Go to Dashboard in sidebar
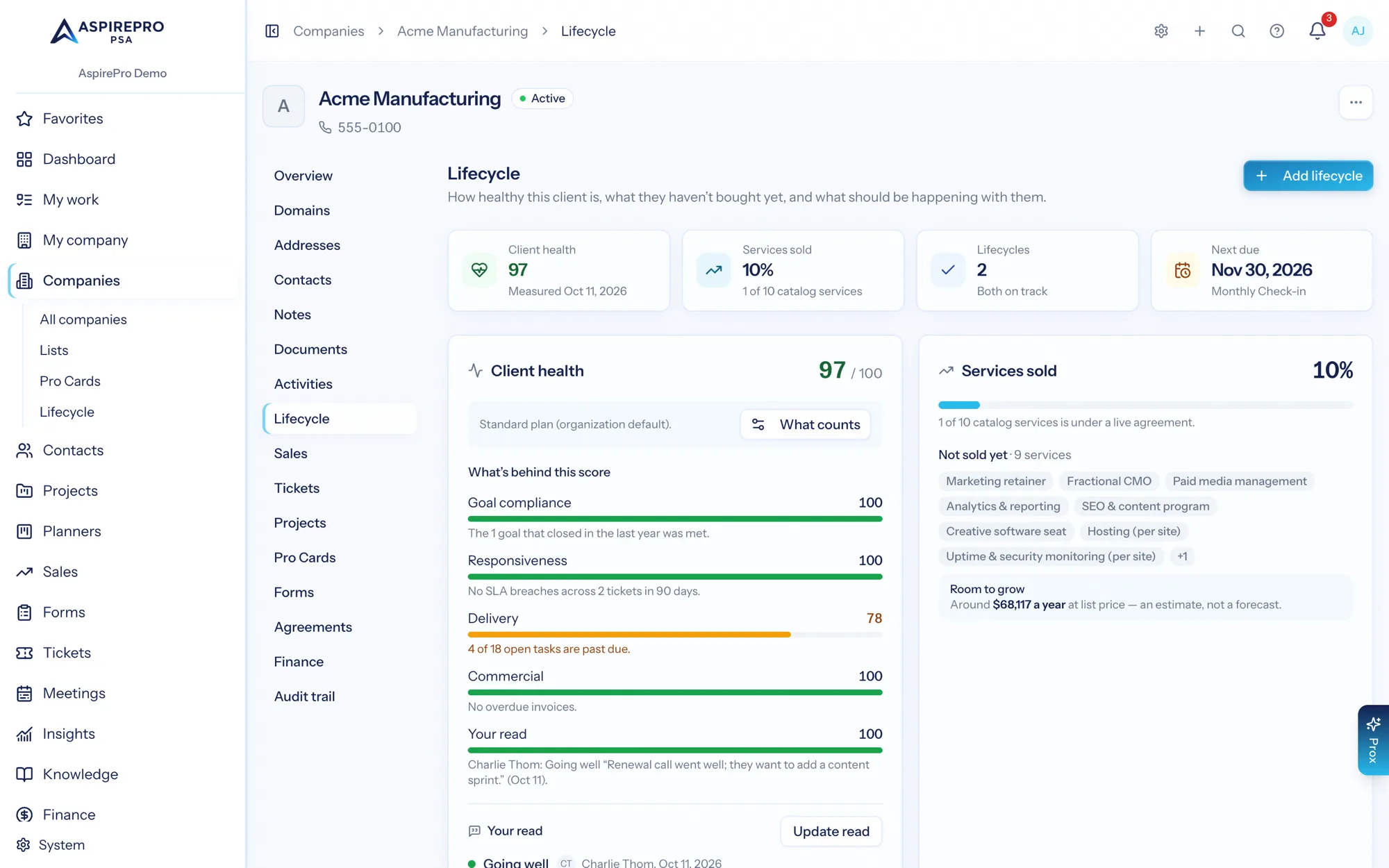Screen dimensions: 1389x868 (123, 159)
